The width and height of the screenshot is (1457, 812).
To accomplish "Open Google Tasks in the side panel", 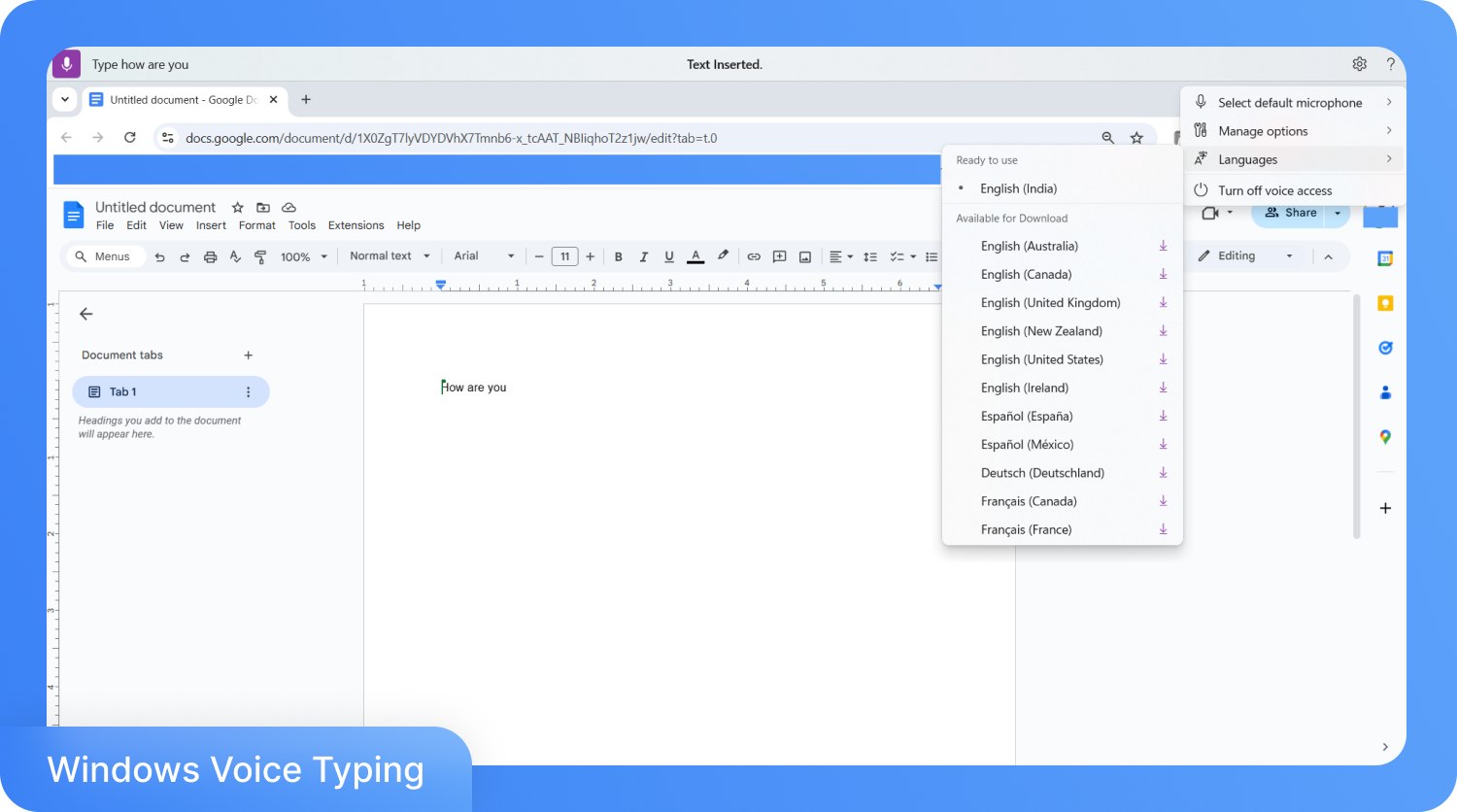I will coord(1384,347).
